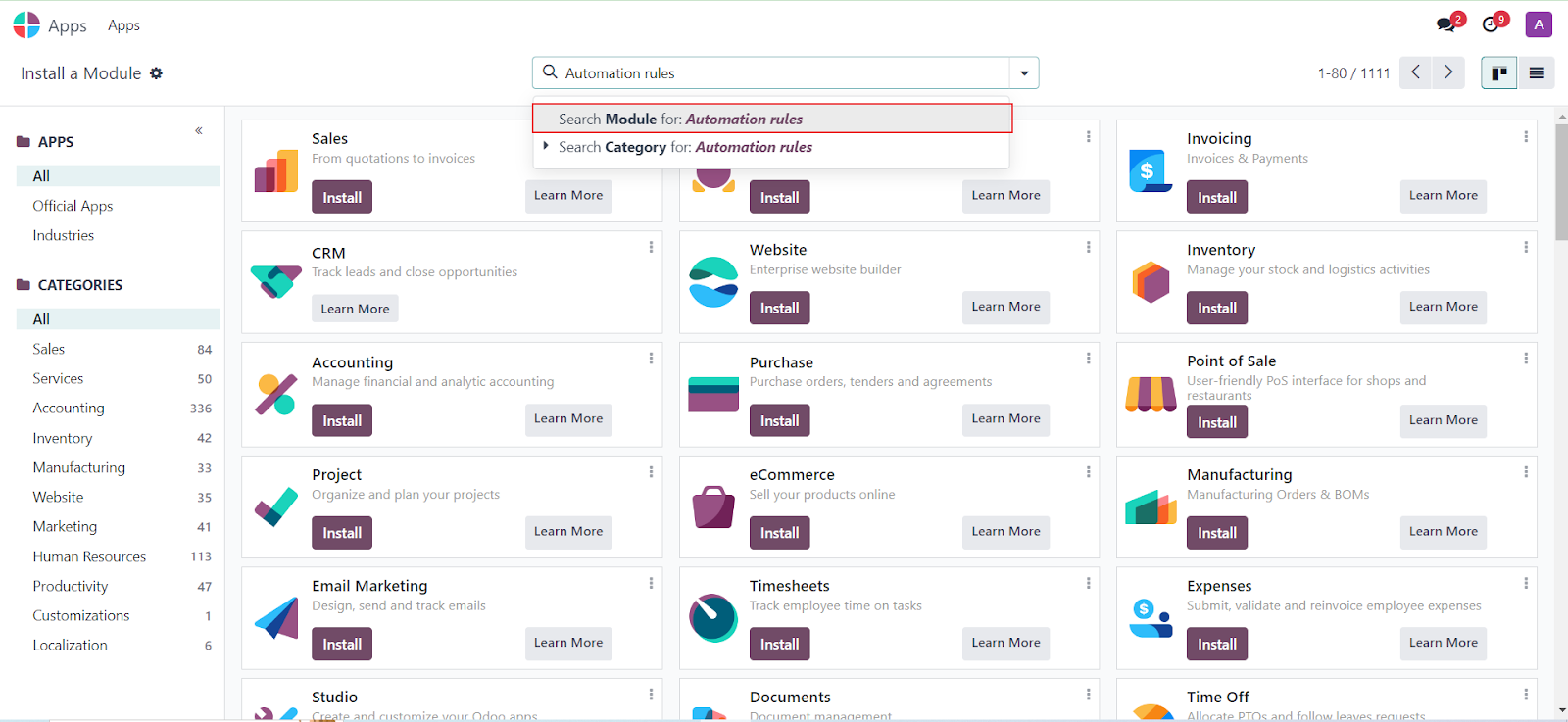Open Learn More on Timesheets card
1568x722 pixels.
1005,643
